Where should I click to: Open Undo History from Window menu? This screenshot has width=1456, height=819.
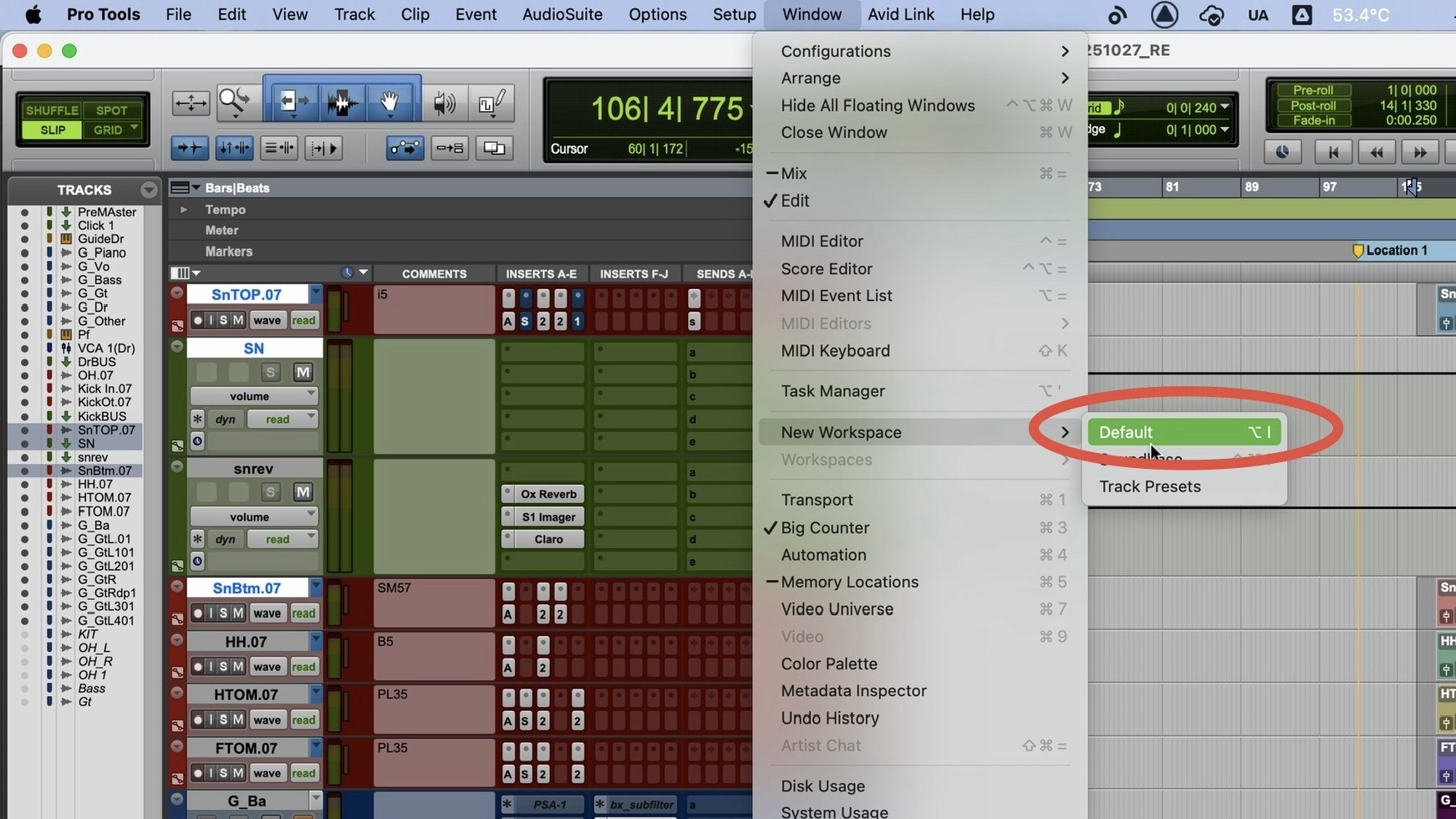coord(829,718)
